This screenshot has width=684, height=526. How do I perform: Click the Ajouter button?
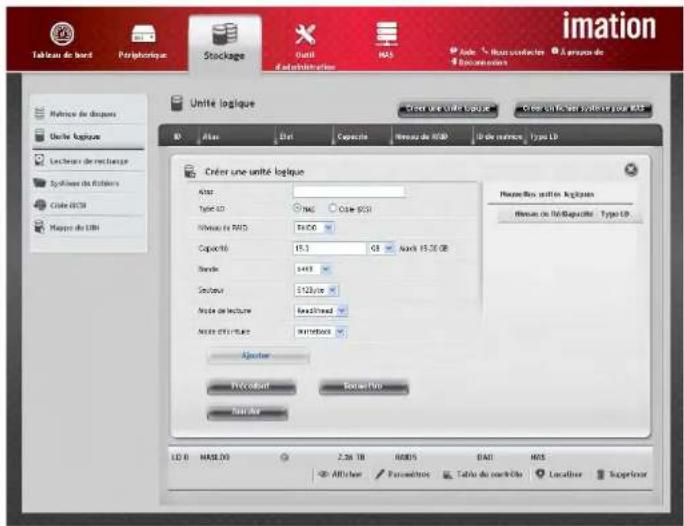258,356
